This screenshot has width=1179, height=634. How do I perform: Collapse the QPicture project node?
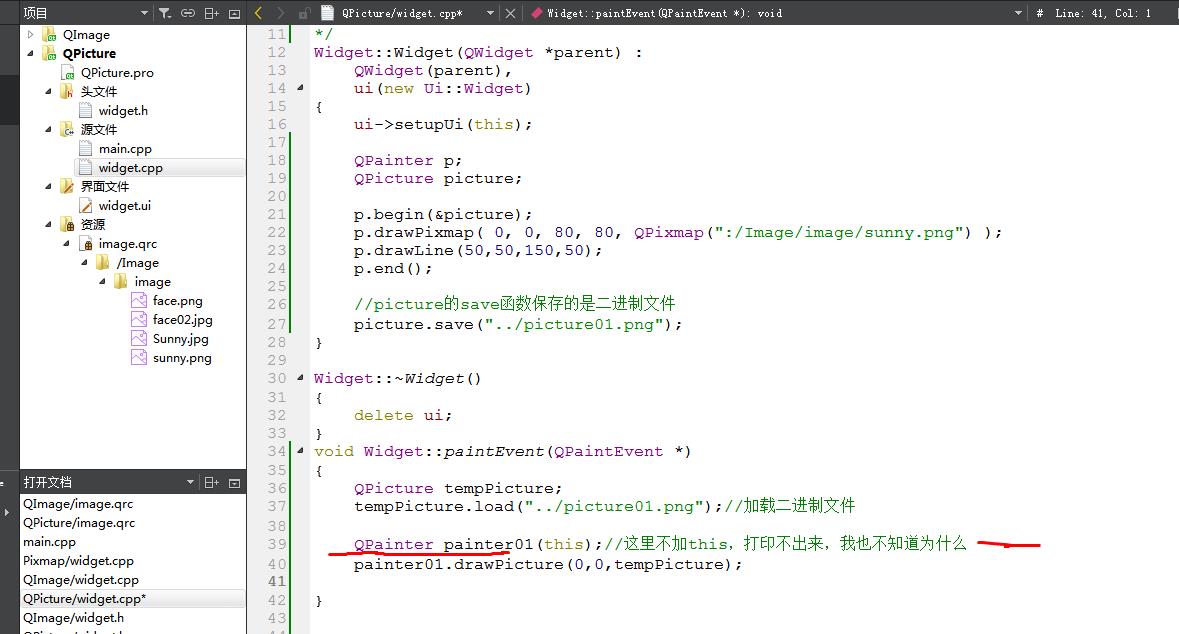[30, 53]
